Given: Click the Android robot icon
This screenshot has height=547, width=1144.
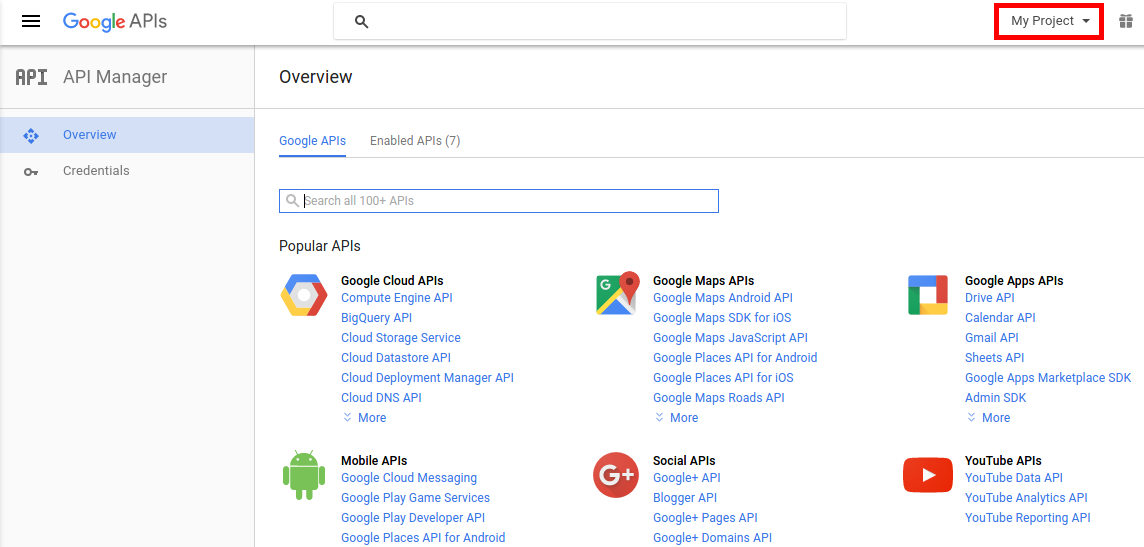Looking at the screenshot, I should tap(304, 475).
